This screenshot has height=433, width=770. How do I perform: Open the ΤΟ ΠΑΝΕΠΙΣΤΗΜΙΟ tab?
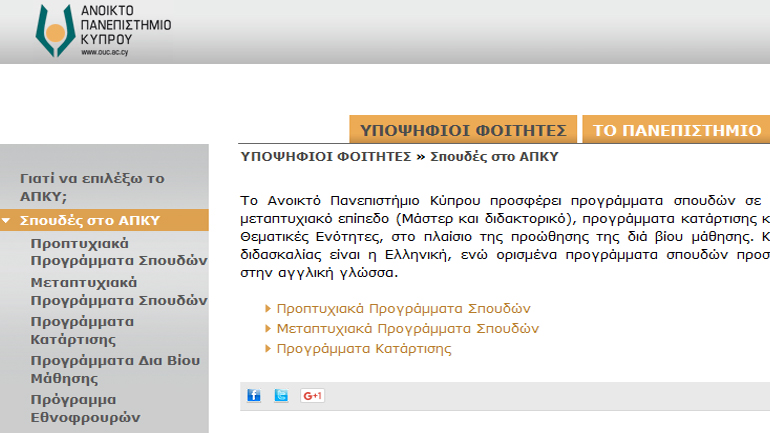[677, 130]
